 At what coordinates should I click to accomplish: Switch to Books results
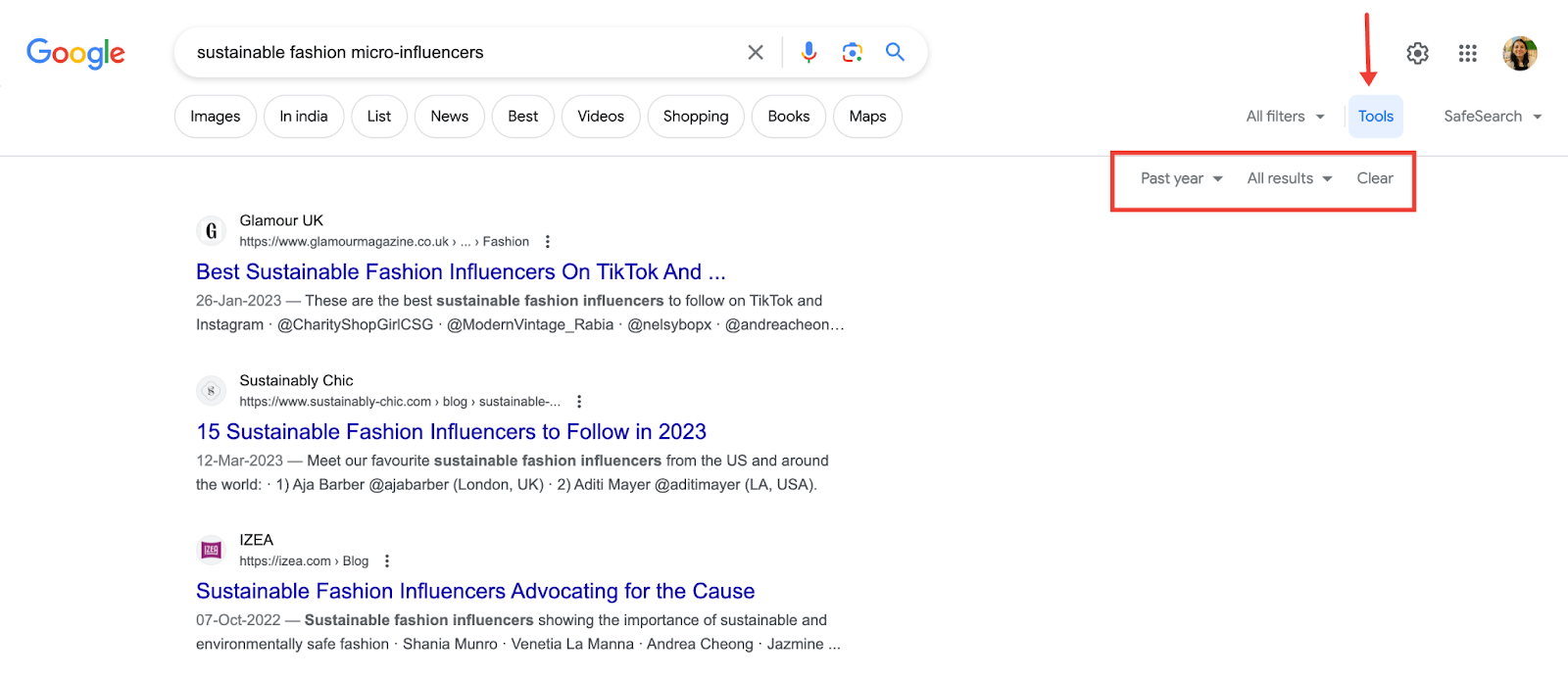[789, 117]
